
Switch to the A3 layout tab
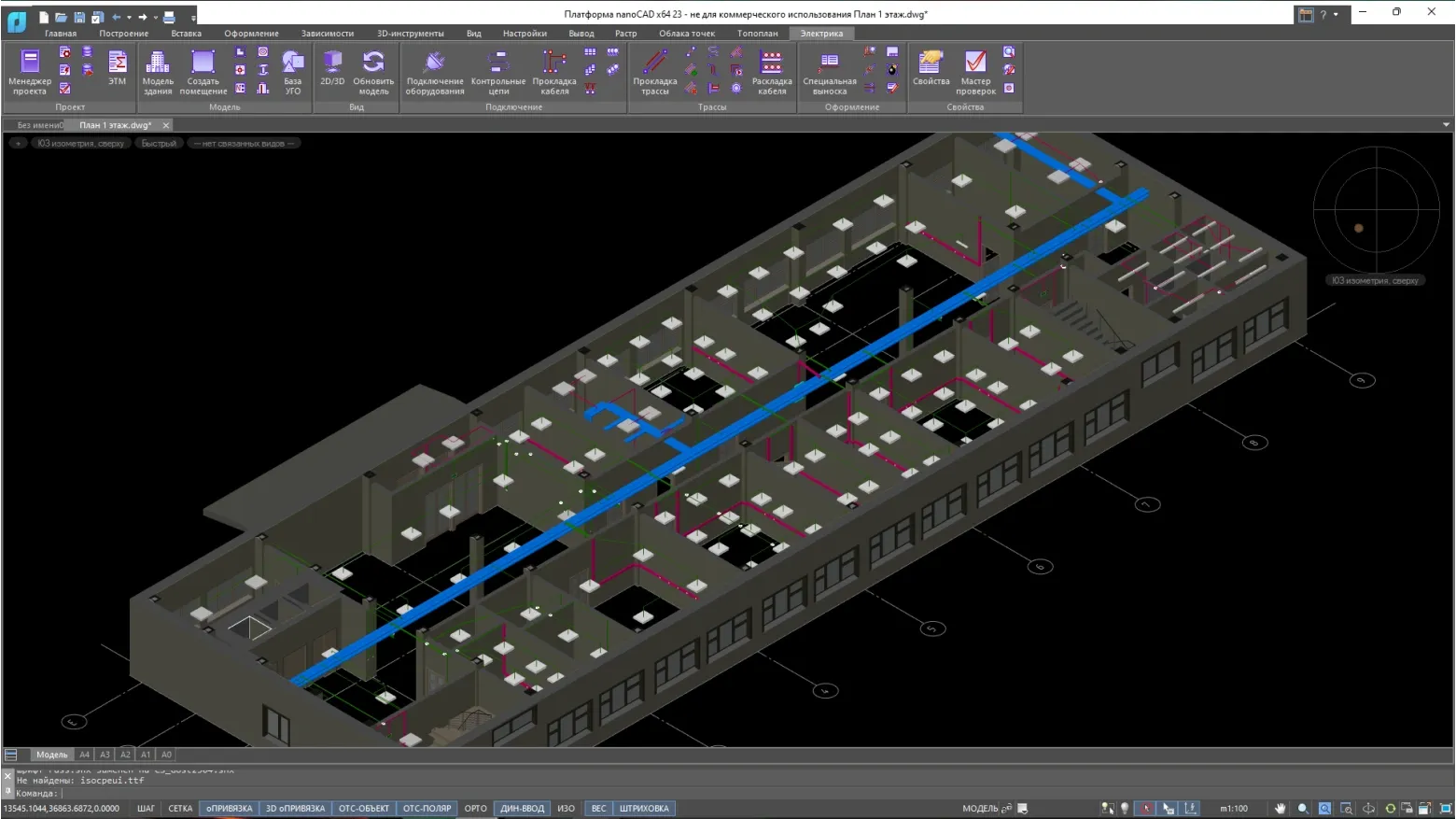(x=105, y=755)
